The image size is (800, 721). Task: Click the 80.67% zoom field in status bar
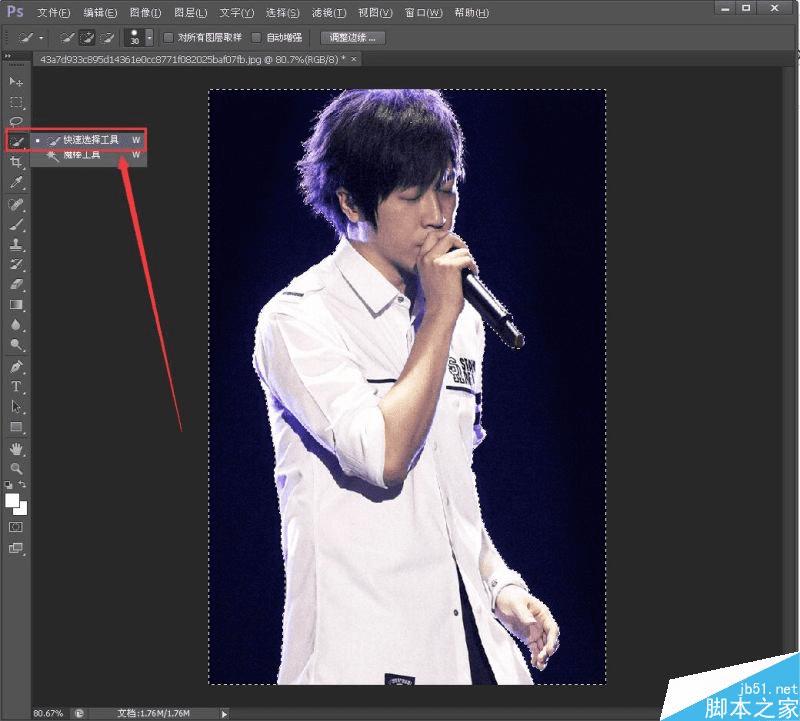48,713
